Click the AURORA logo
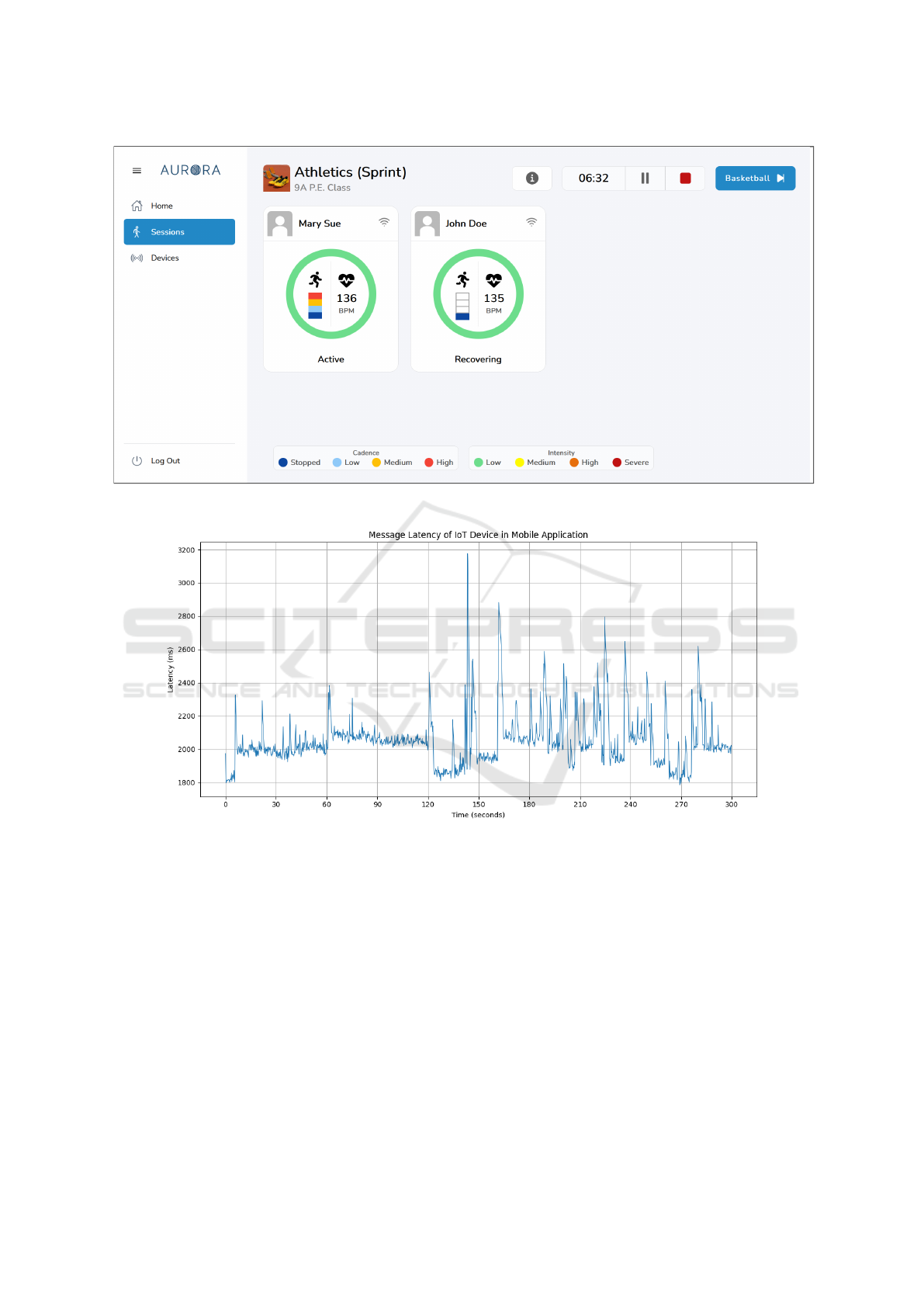Image resolution: width=924 pixels, height=1307 pixels. (x=190, y=170)
